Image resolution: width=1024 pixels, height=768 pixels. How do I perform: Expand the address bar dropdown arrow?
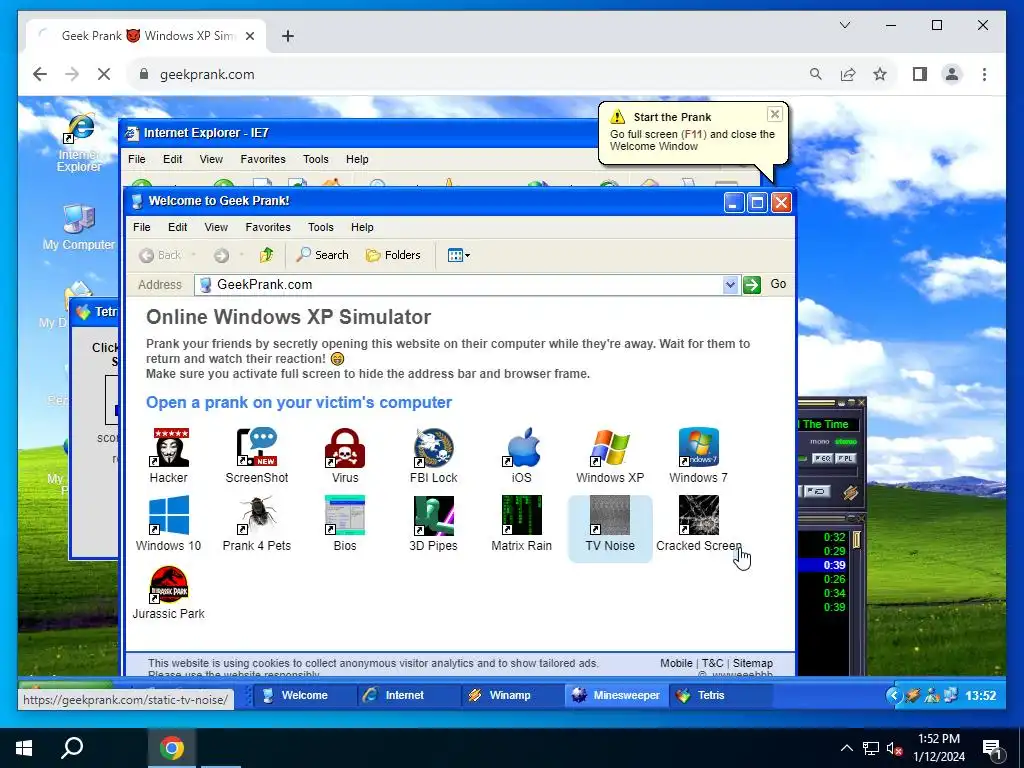tap(730, 285)
